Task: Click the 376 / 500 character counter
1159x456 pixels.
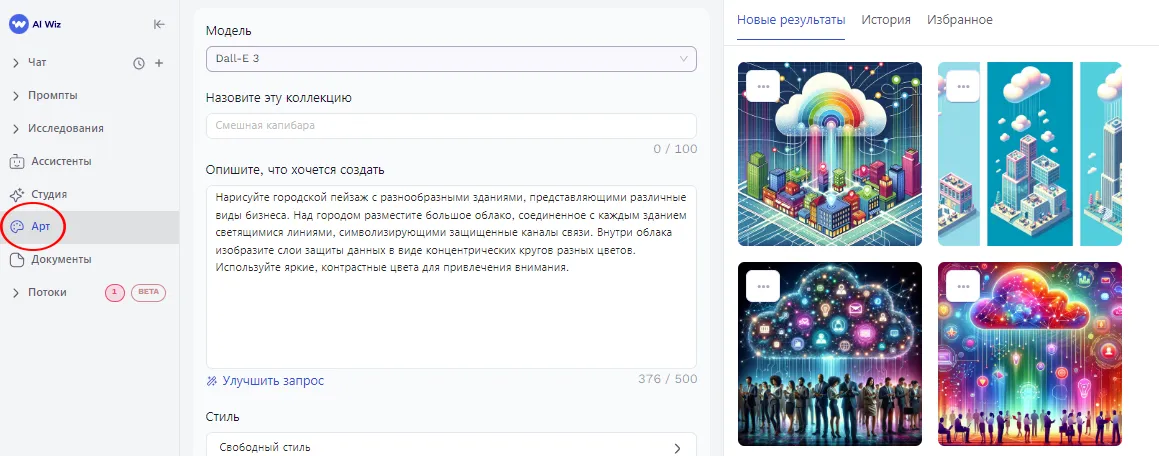Action: pyautogui.click(x=667, y=379)
